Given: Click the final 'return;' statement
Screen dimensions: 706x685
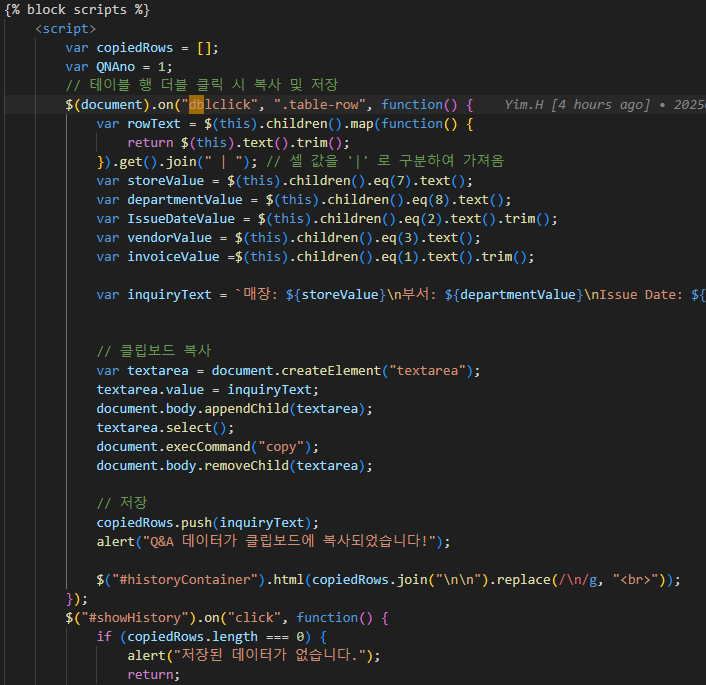Looking at the screenshot, I should tap(154, 675).
